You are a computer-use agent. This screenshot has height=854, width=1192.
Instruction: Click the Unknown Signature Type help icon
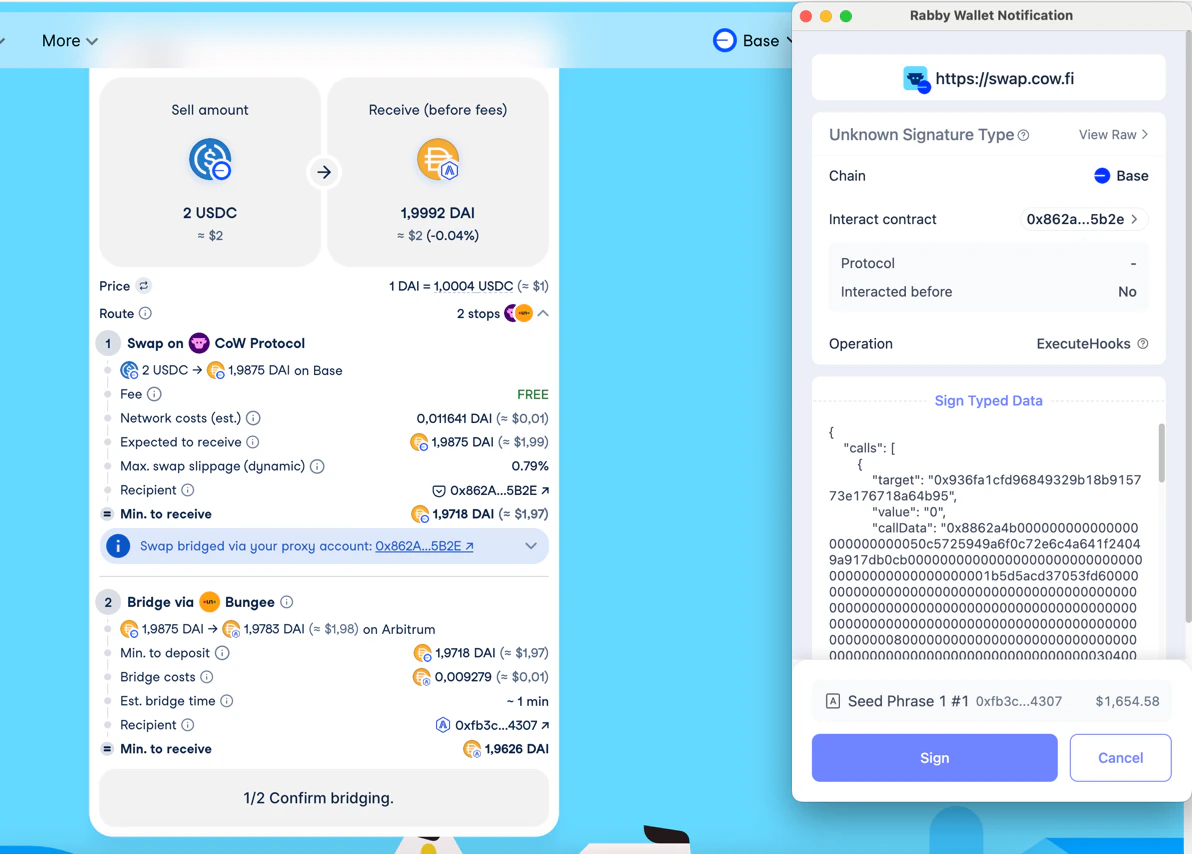pos(1023,135)
